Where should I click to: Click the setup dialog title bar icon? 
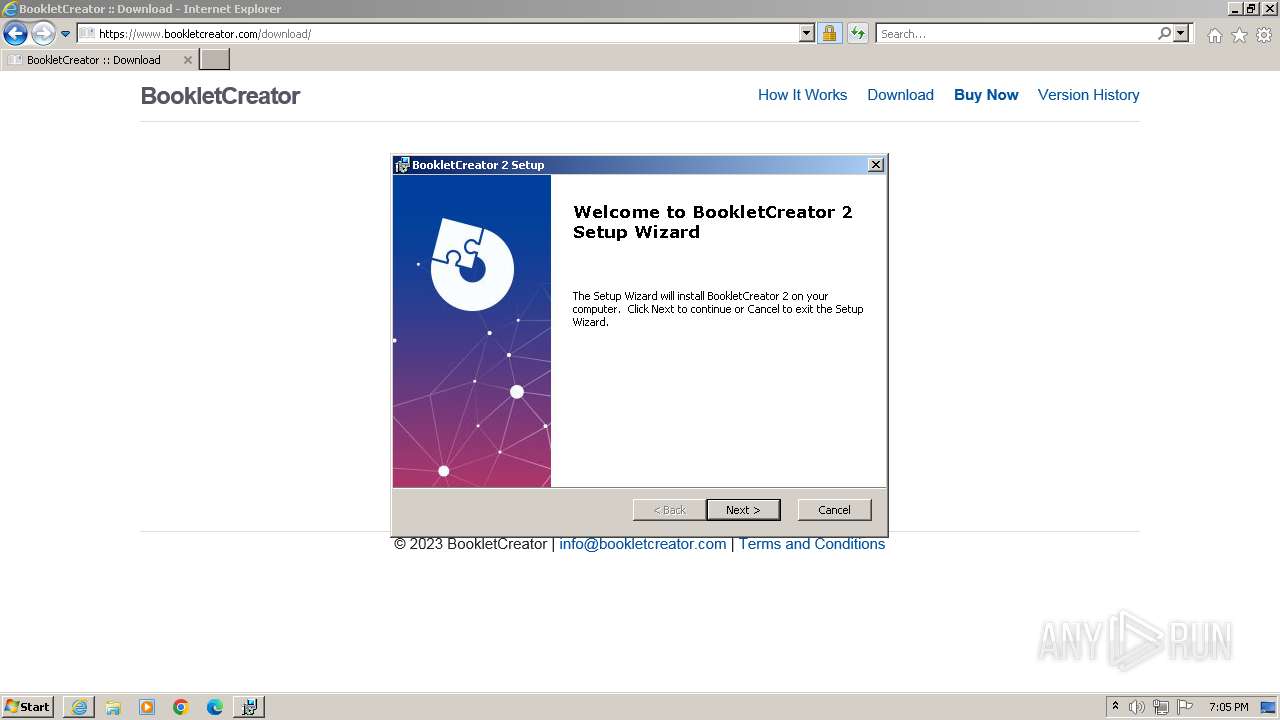402,165
